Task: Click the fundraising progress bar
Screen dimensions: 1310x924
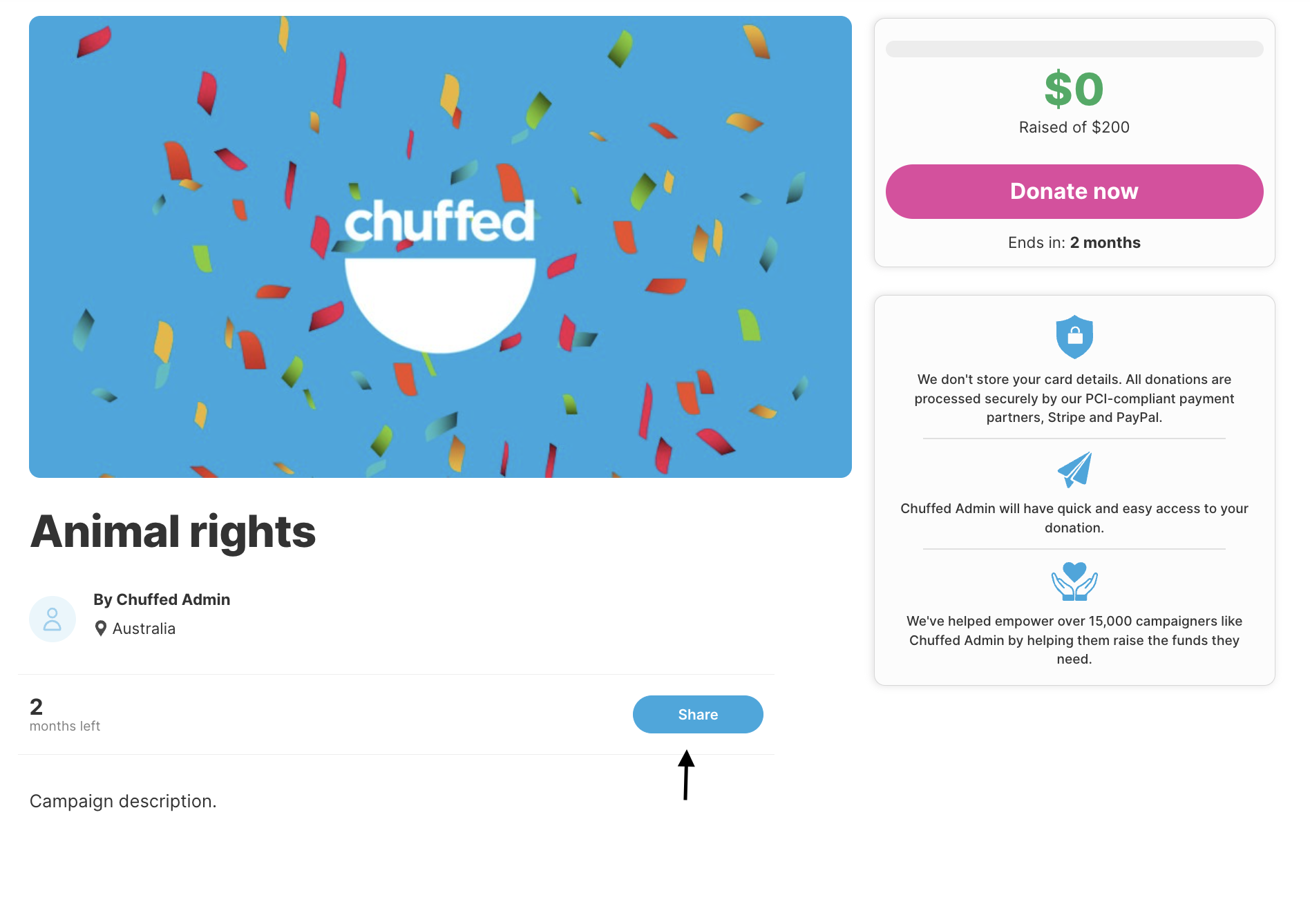Action: coord(1074,49)
